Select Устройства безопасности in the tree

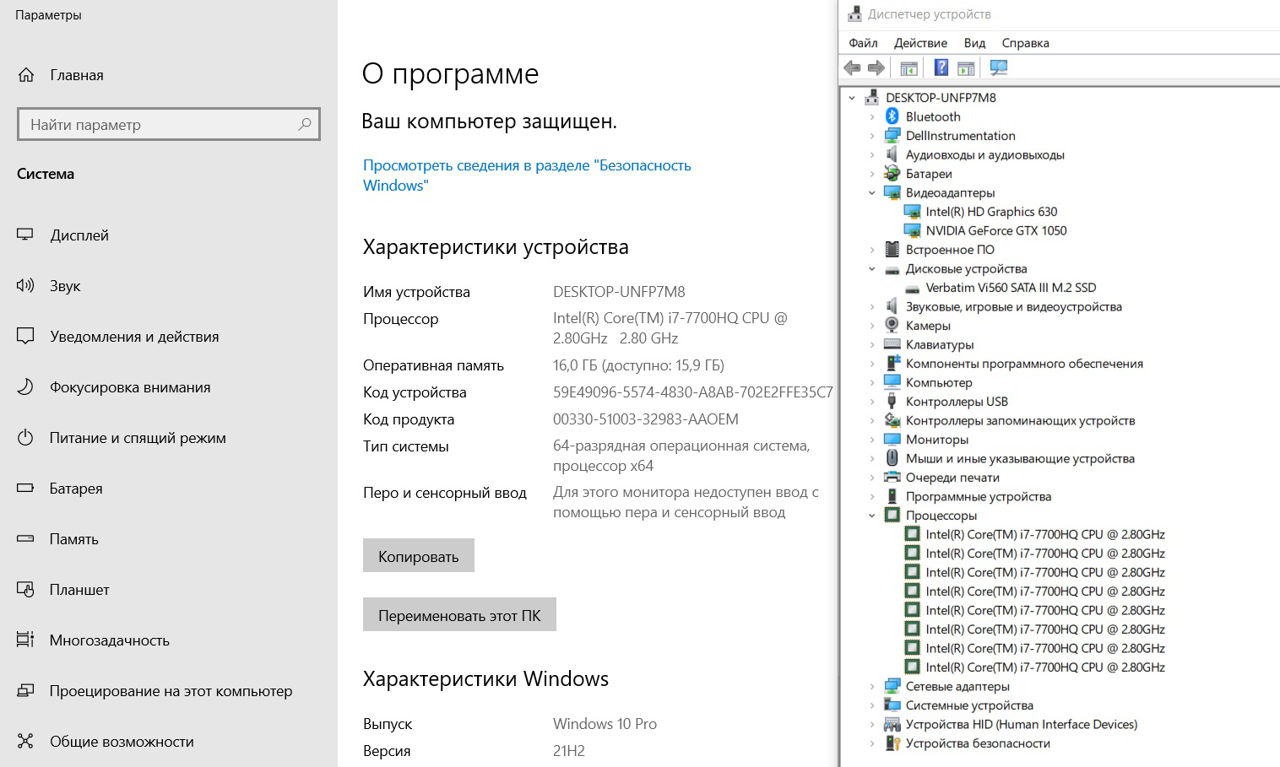pyautogui.click(x=978, y=744)
